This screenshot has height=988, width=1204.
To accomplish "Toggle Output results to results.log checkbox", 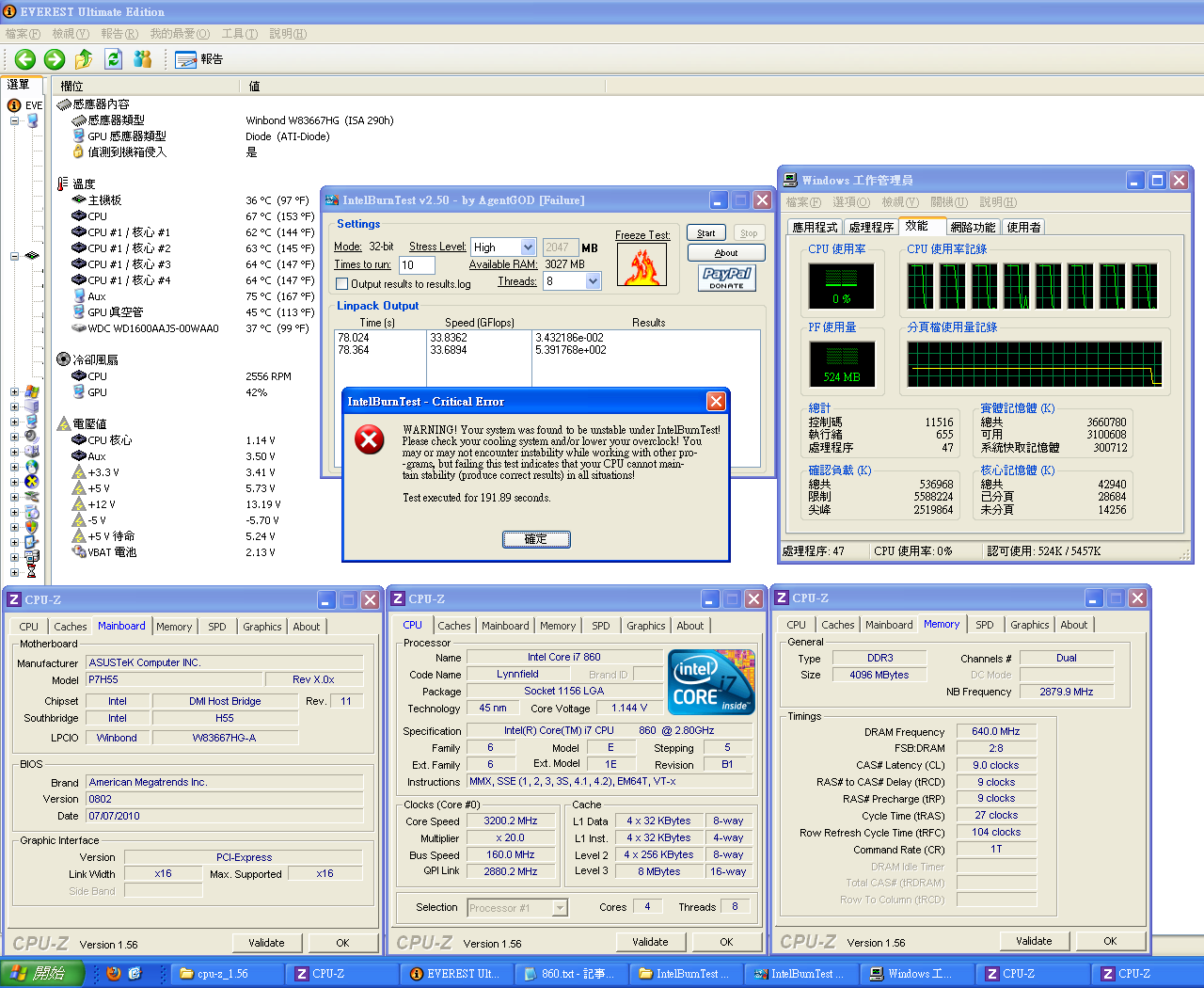I will coord(342,283).
